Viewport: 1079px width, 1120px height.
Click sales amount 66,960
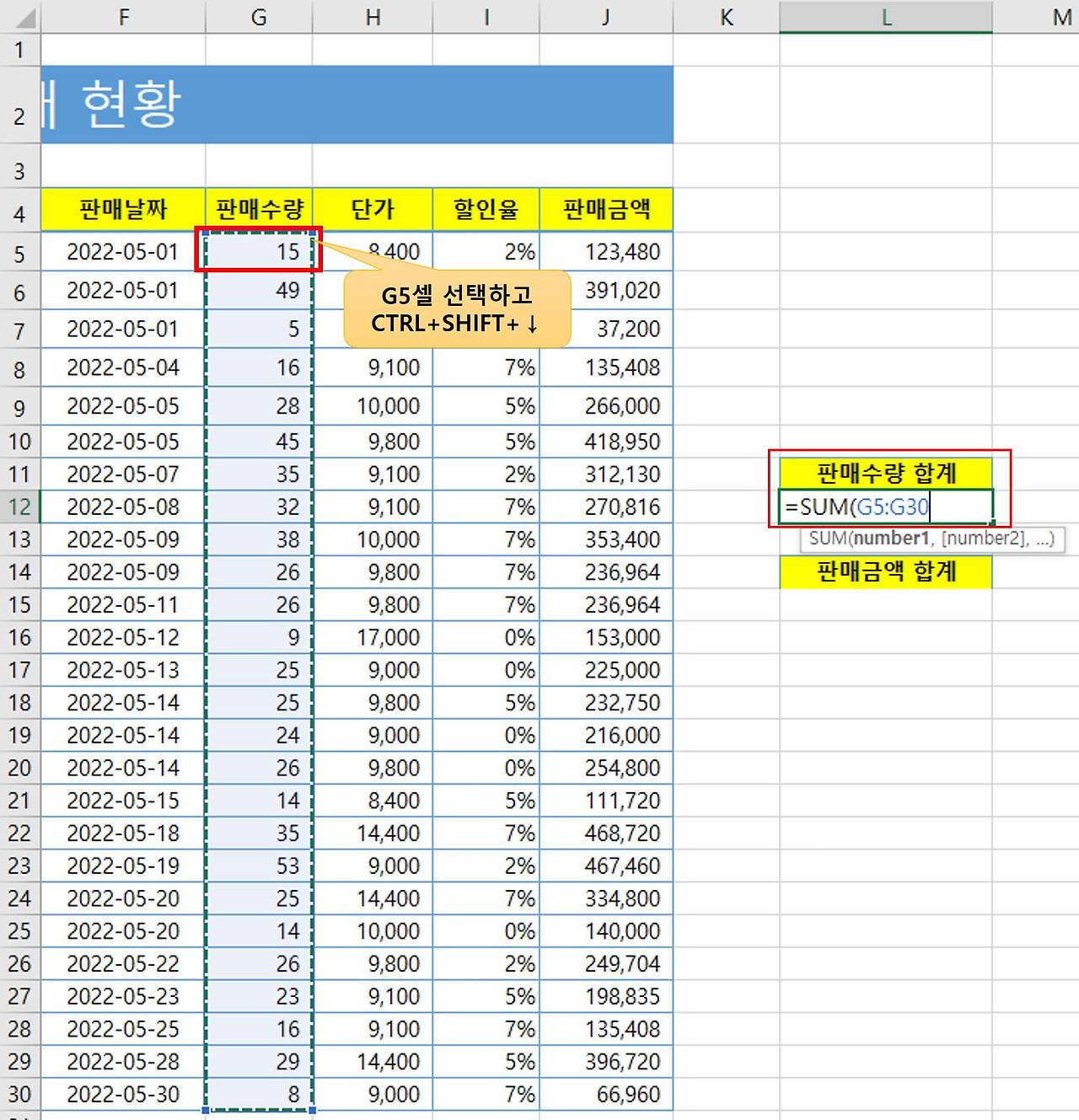(x=606, y=1094)
